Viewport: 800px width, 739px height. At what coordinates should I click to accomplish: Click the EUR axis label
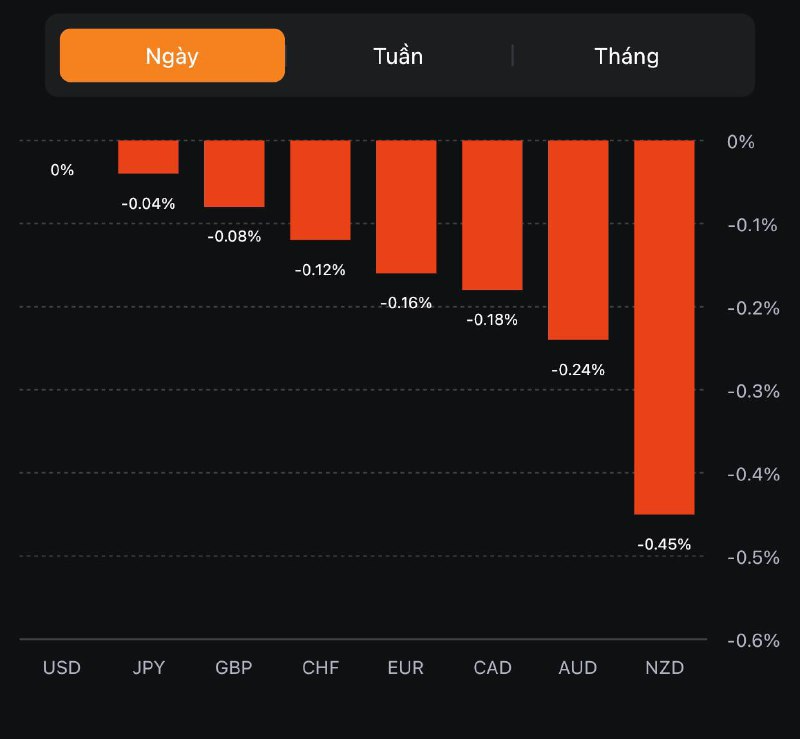click(406, 668)
